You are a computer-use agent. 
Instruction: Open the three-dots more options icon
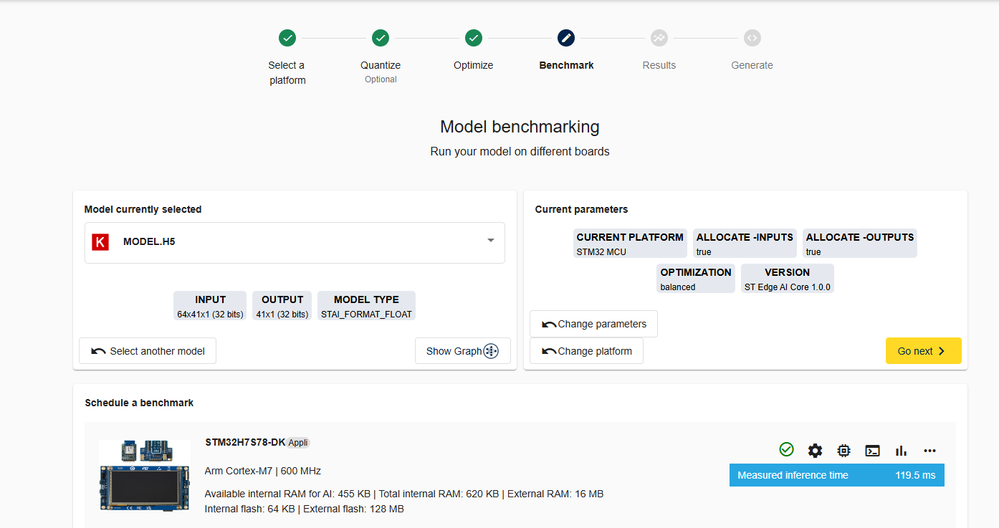(x=930, y=450)
